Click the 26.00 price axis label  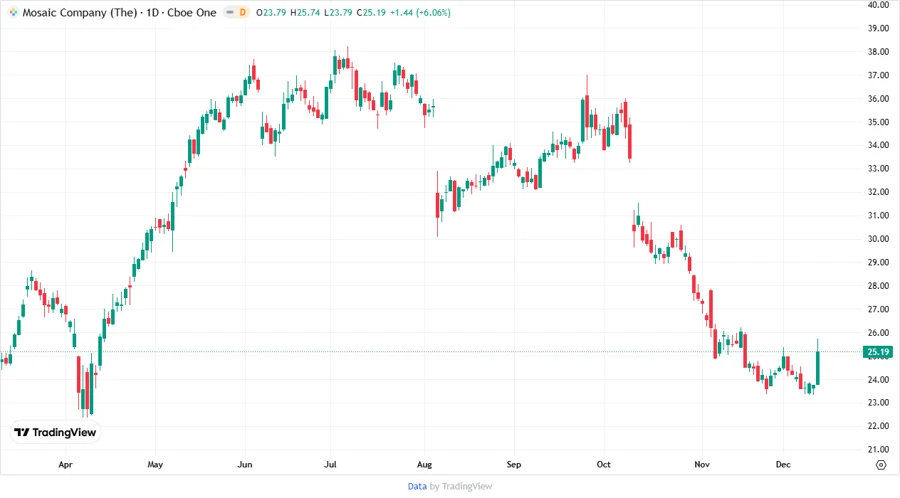click(878, 333)
